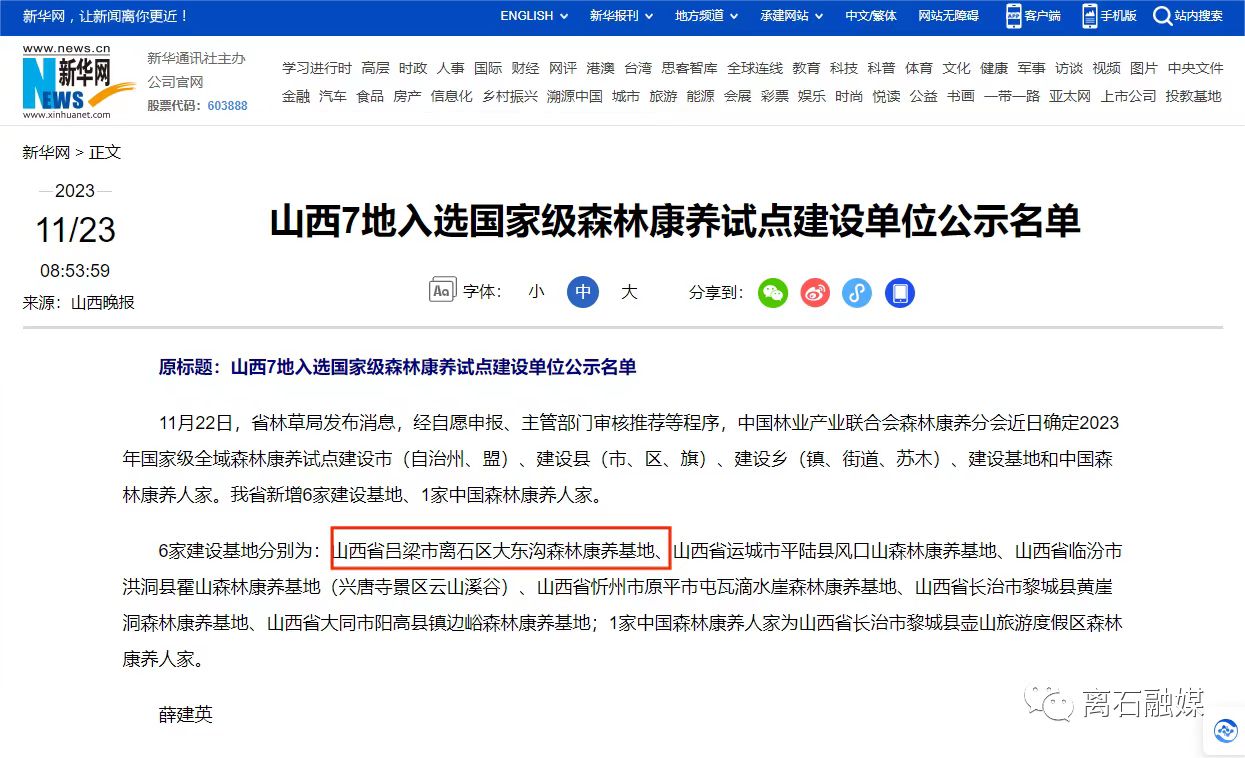Share article to Weibo with red icon

click(815, 293)
